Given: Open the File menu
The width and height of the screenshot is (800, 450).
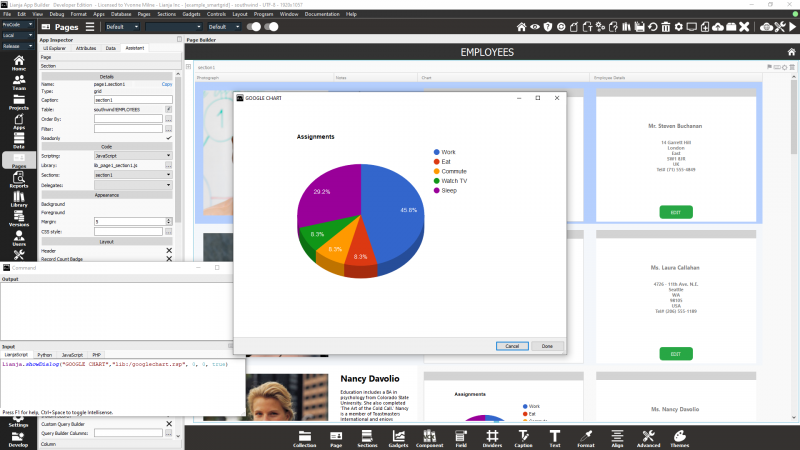Looking at the screenshot, I should click(7, 14).
